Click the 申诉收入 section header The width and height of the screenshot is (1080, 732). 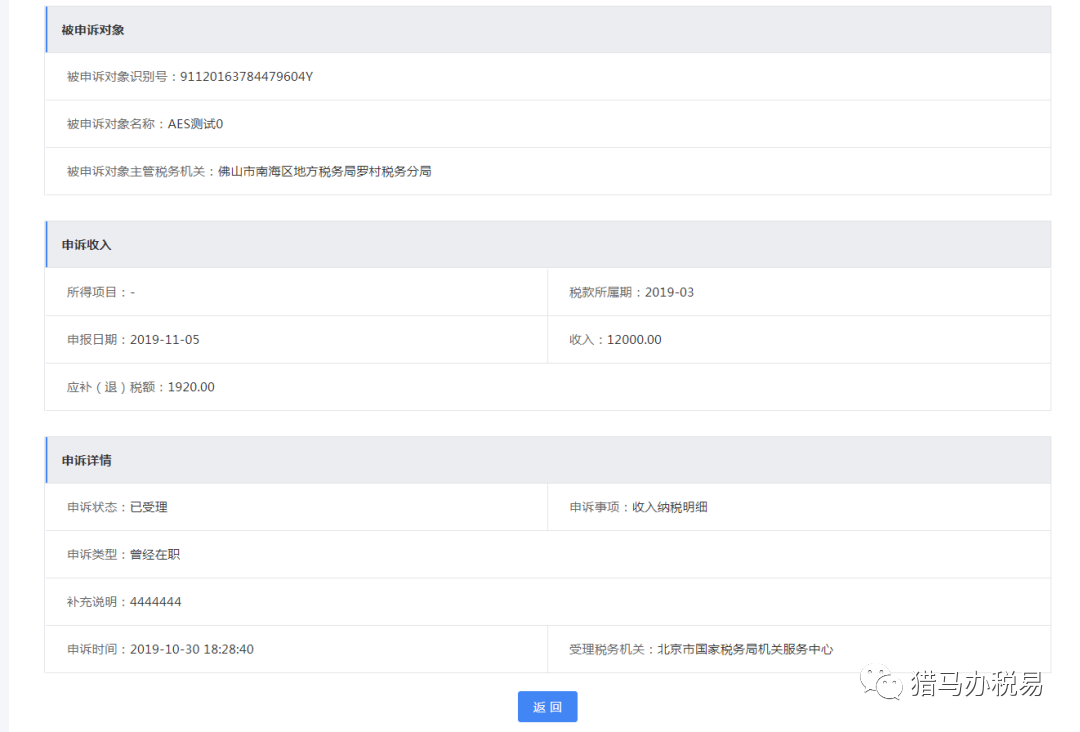(548, 244)
